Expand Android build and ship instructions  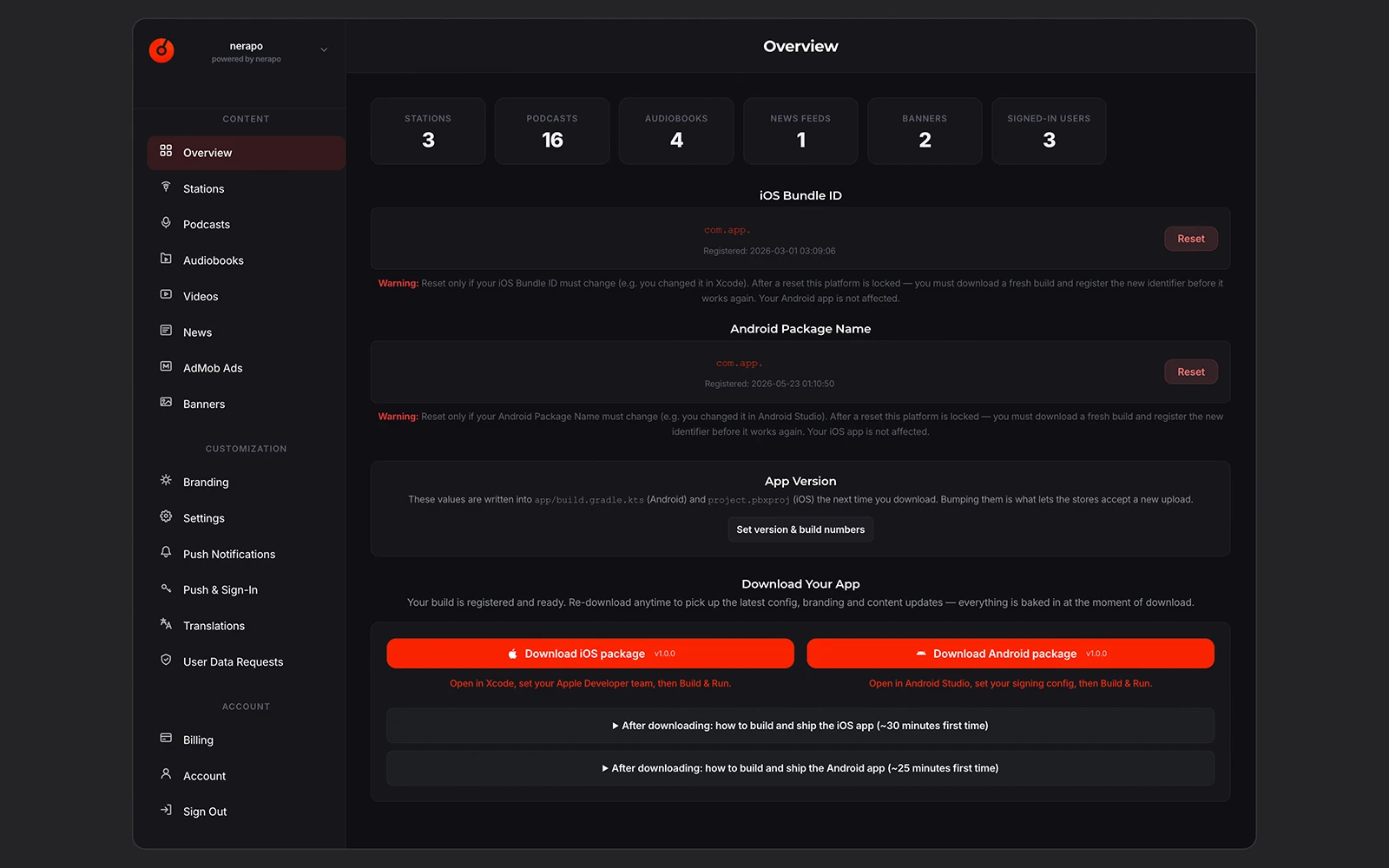tap(800, 768)
